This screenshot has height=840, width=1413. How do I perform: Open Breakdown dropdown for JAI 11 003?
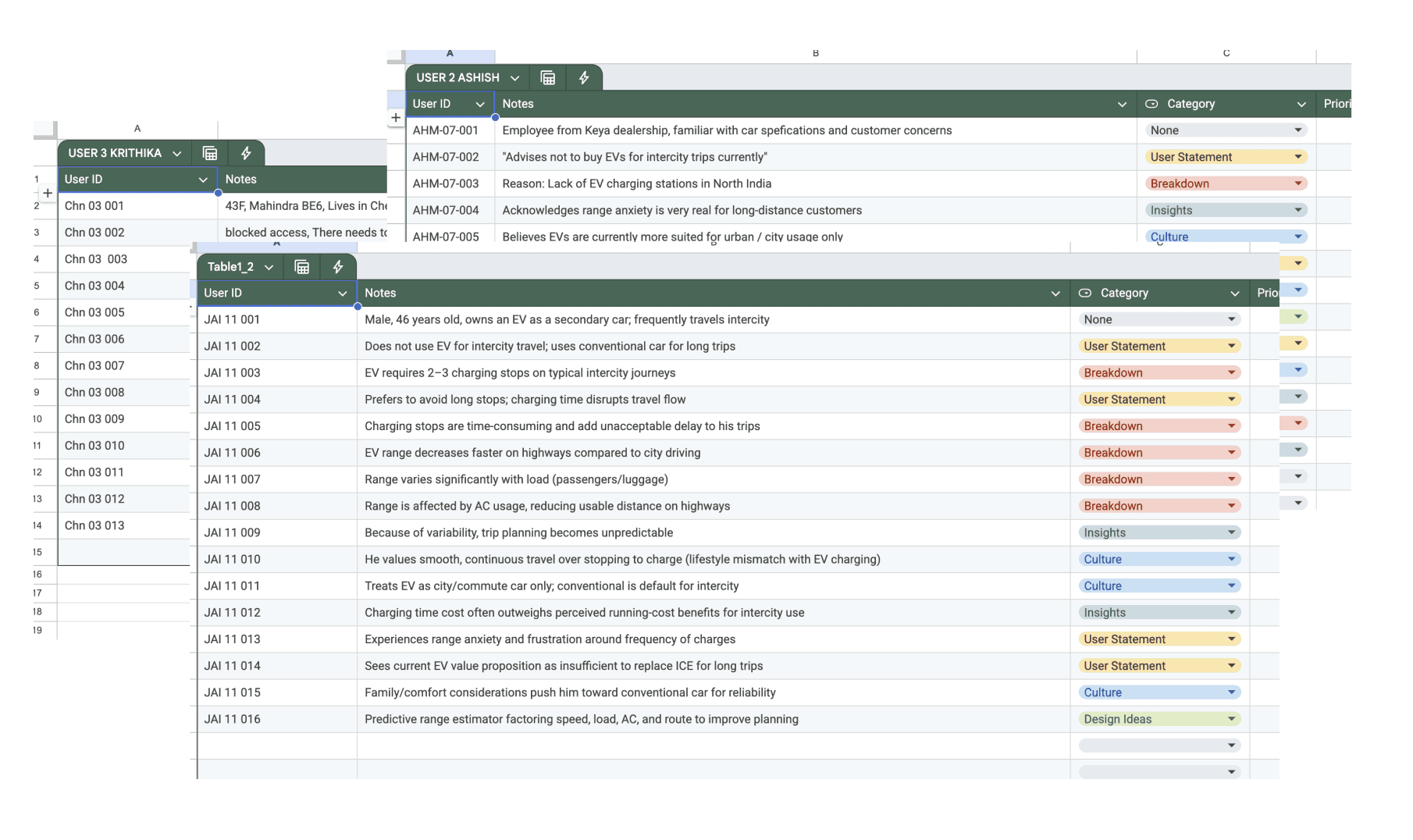[x=1159, y=372]
